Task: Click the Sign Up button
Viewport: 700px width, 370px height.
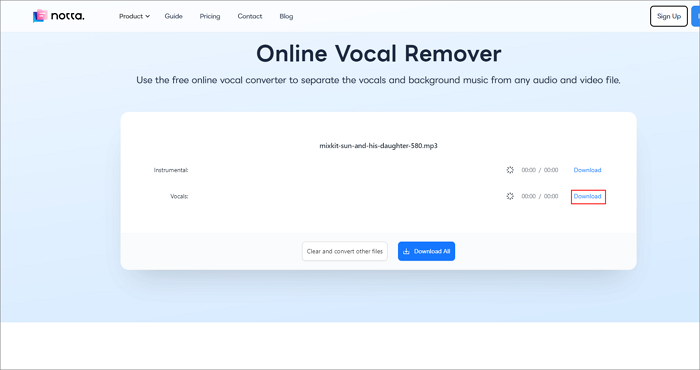Action: (x=668, y=16)
